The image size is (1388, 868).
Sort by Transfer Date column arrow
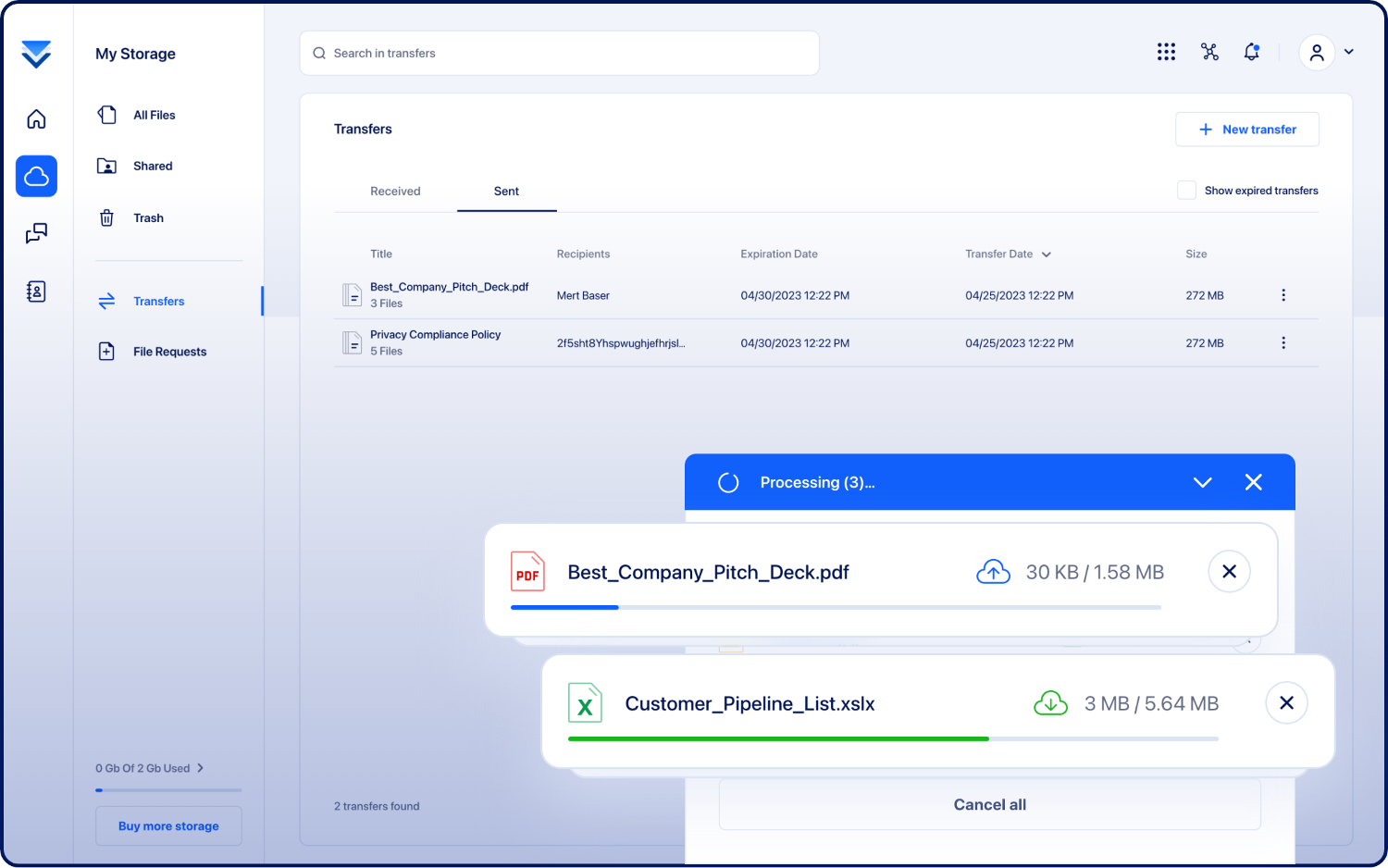point(1047,254)
